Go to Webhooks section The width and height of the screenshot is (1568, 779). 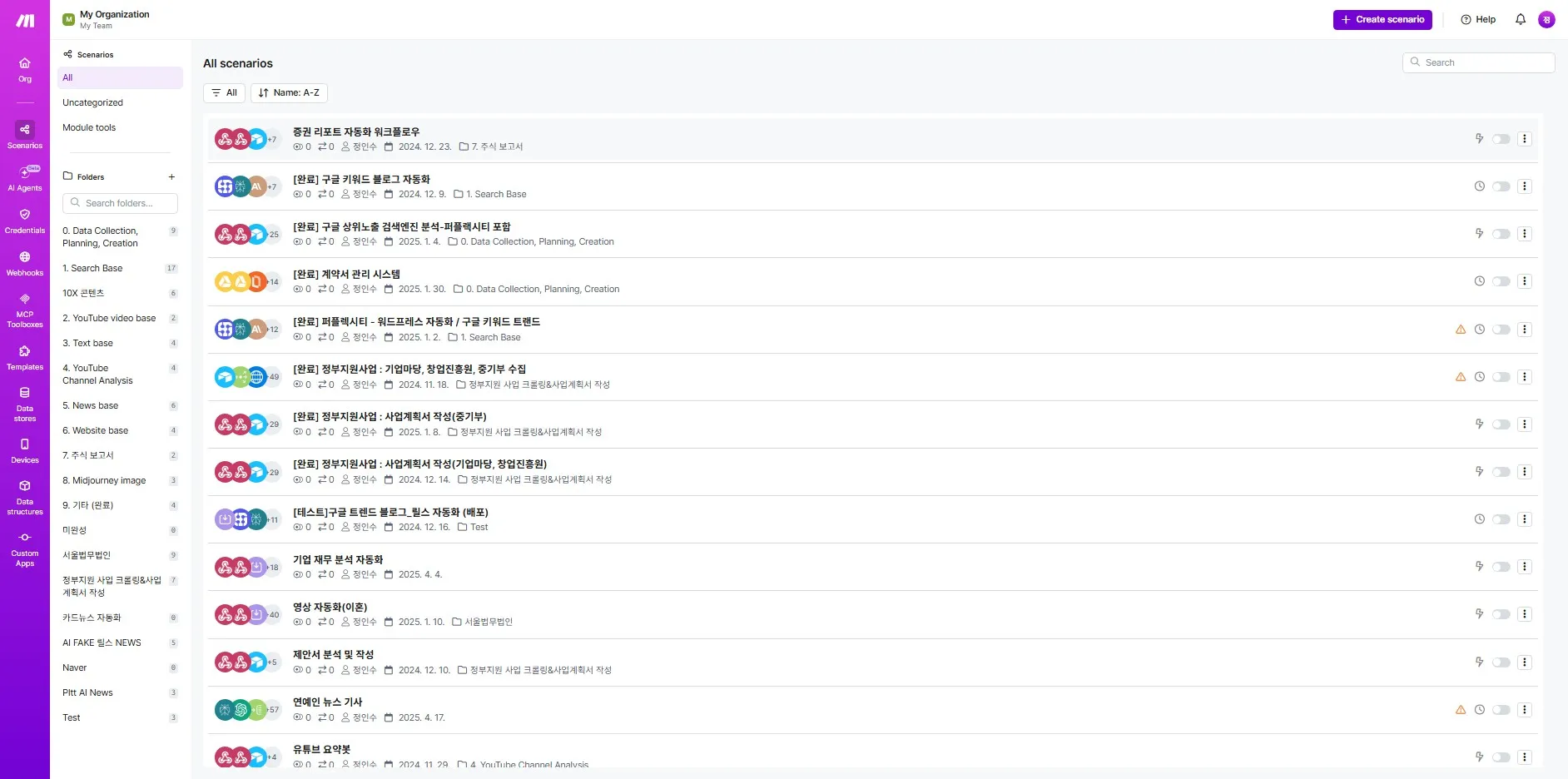[25, 264]
